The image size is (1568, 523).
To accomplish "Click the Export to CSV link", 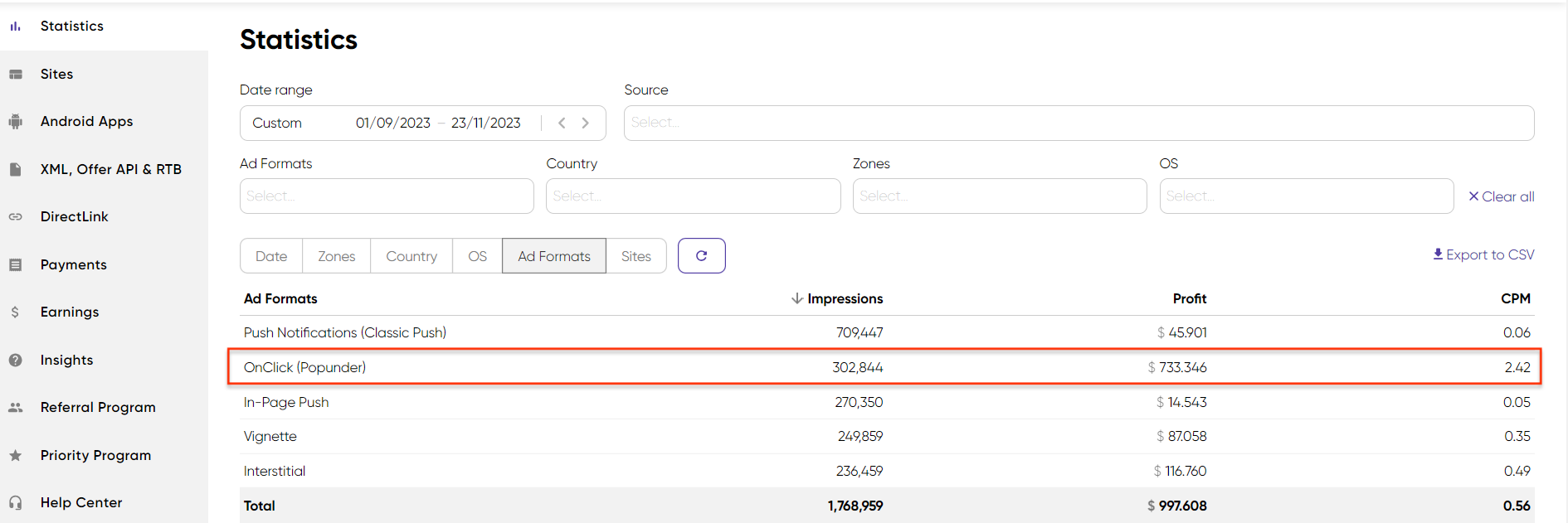I will click(x=1483, y=254).
